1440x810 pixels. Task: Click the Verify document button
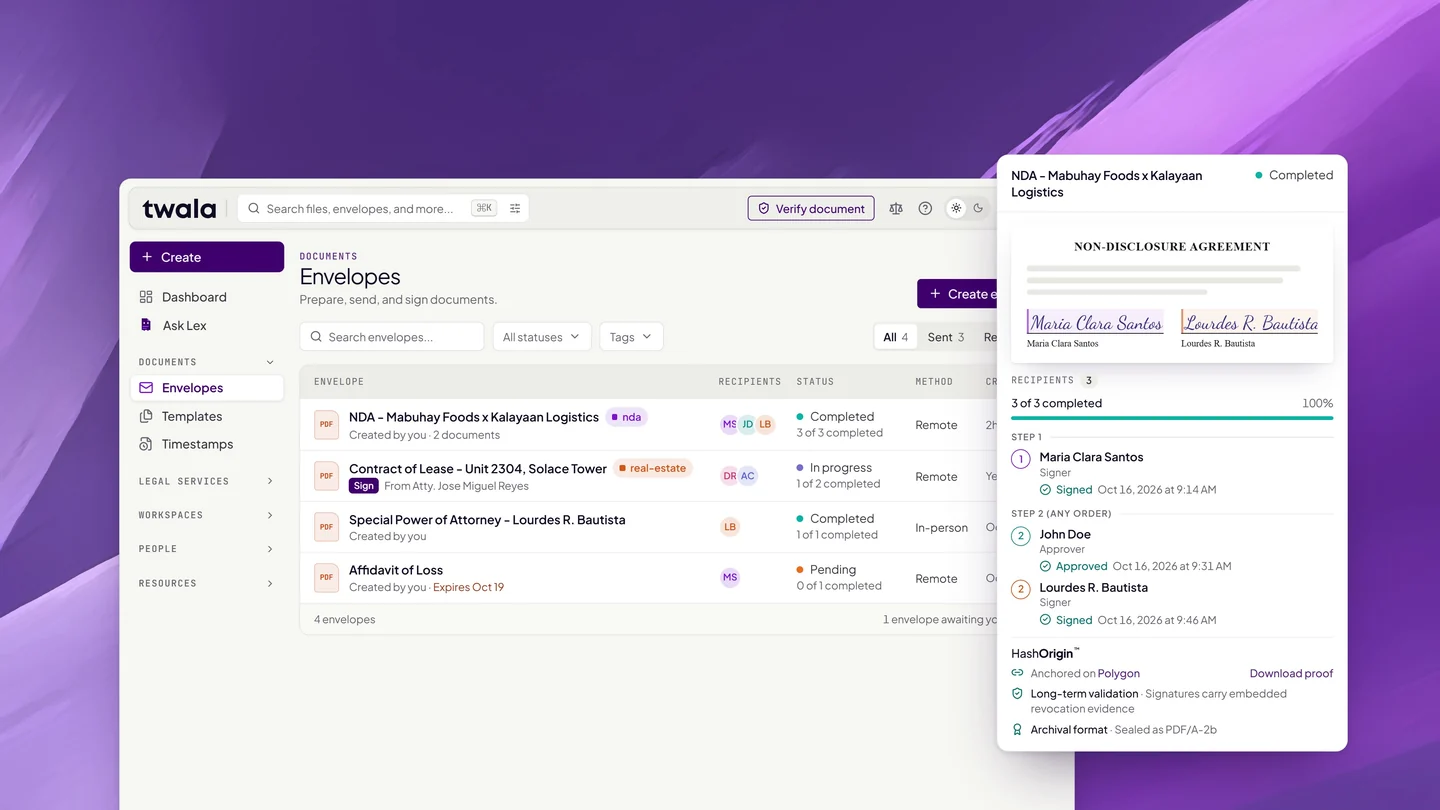point(811,209)
